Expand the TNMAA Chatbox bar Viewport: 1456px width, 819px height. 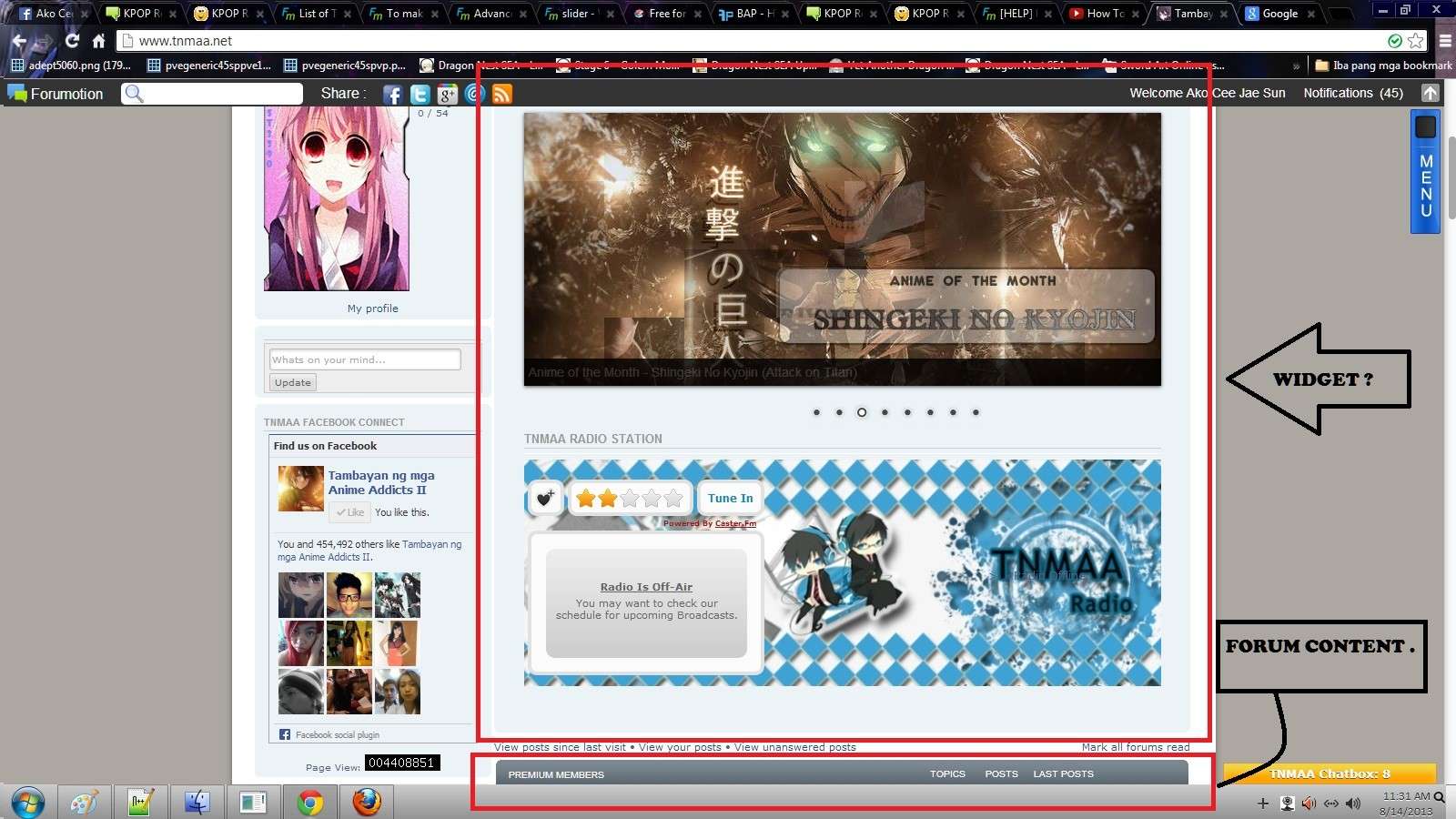1330,773
